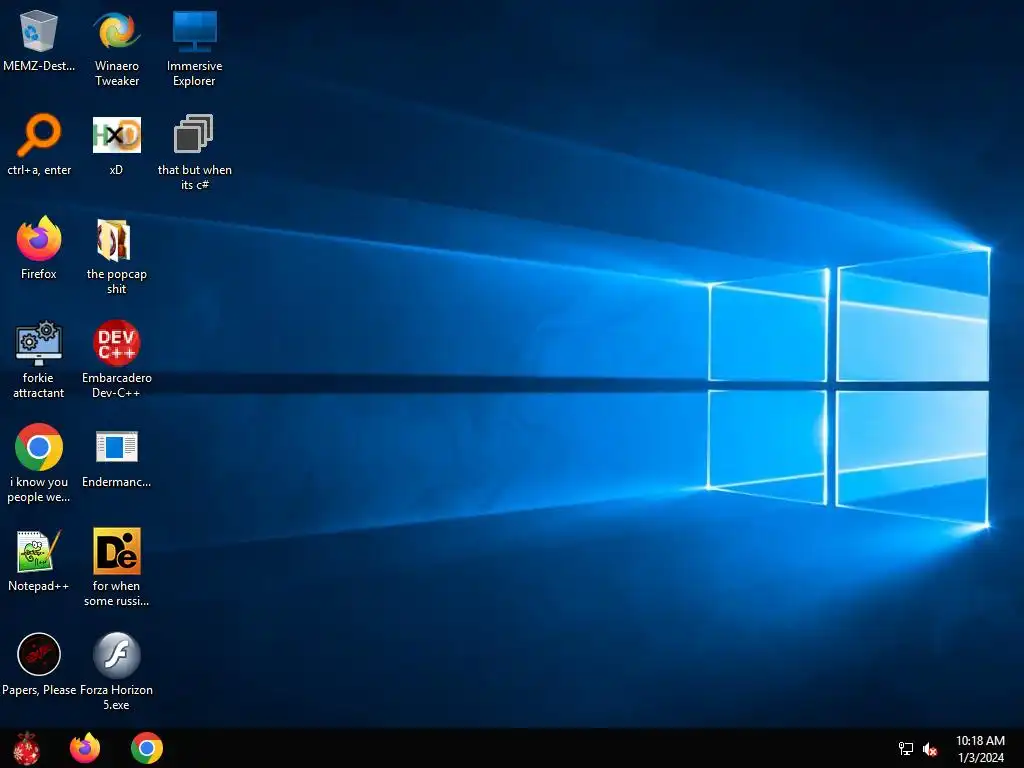Open Firefox from the taskbar
Image resolution: width=1024 pixels, height=768 pixels.
(85, 748)
